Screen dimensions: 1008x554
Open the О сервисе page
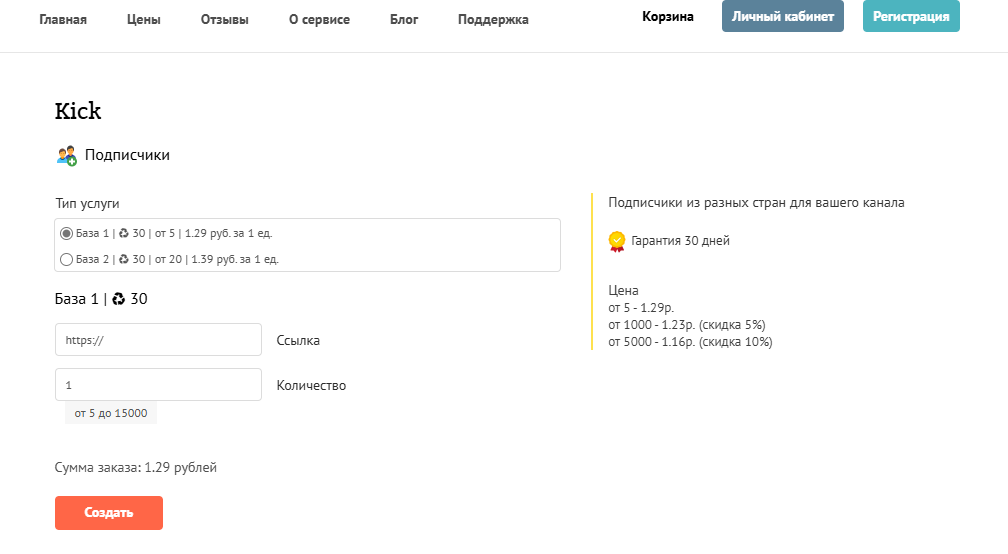point(320,19)
